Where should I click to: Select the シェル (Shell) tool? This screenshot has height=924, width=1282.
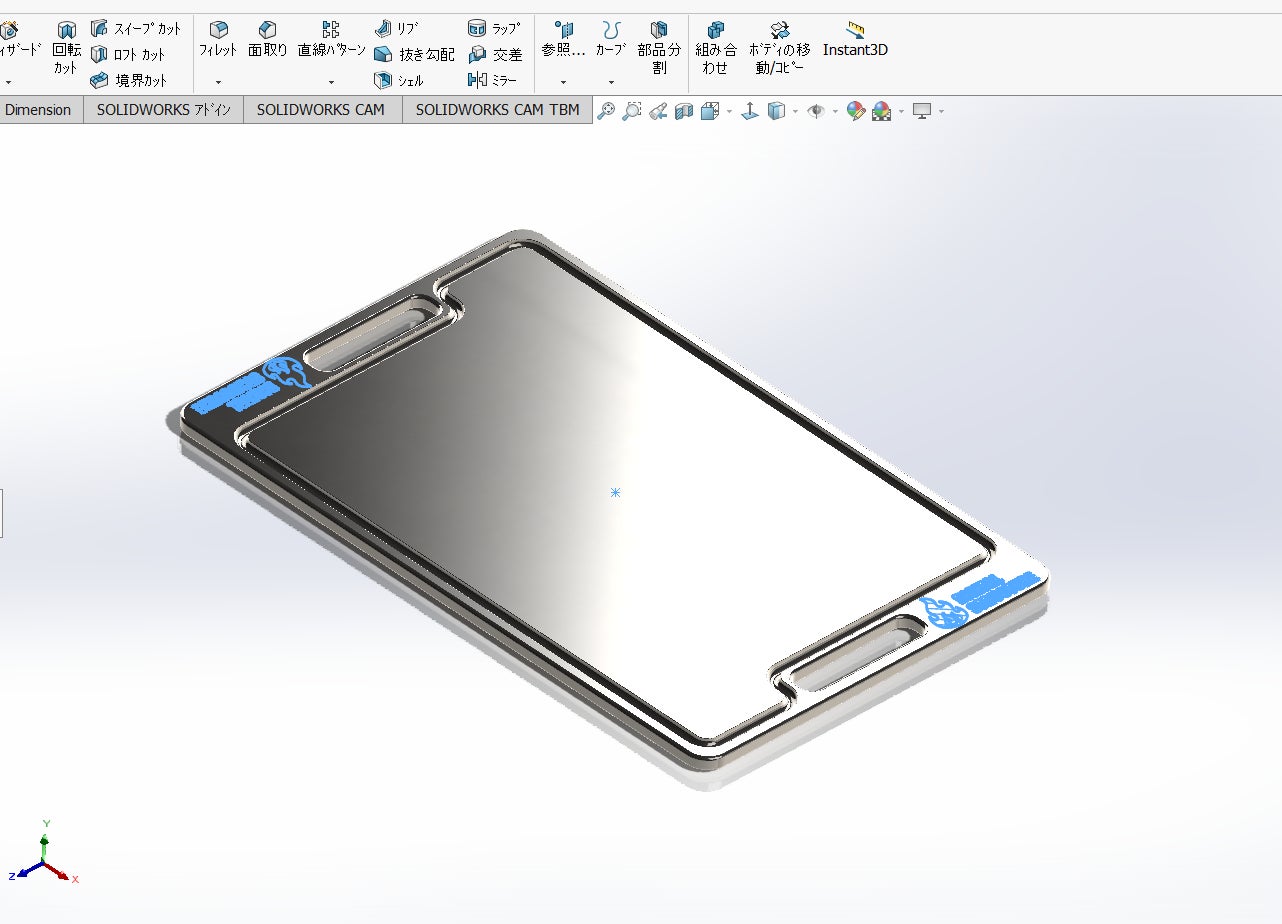[x=399, y=80]
